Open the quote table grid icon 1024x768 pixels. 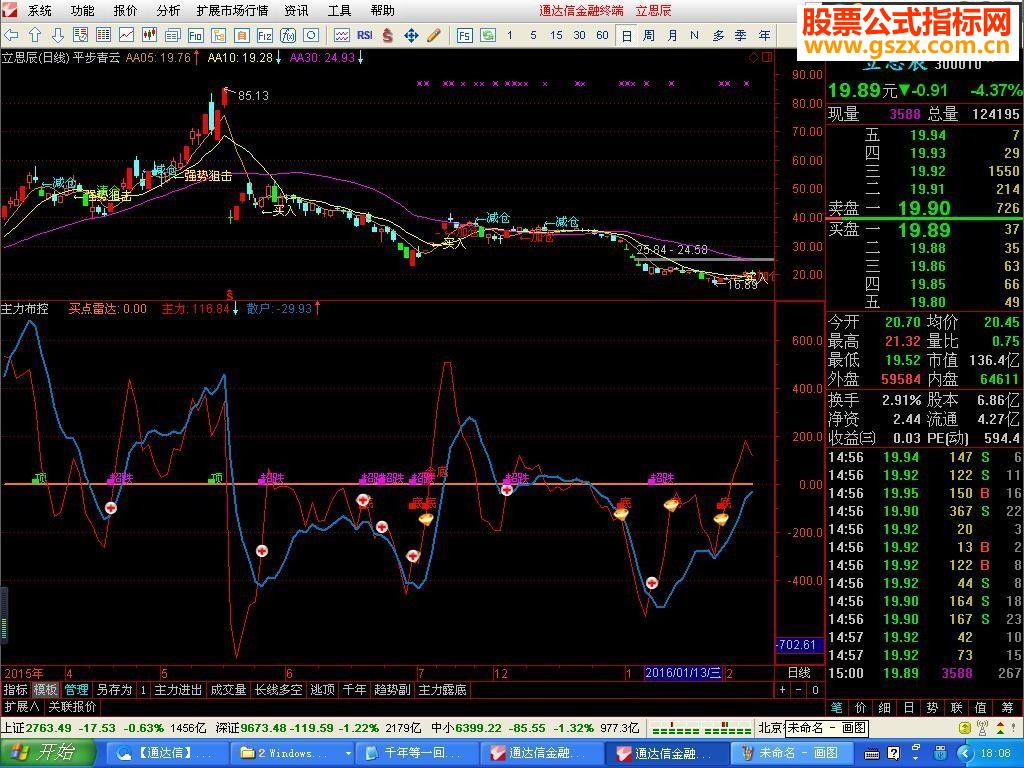click(103, 35)
